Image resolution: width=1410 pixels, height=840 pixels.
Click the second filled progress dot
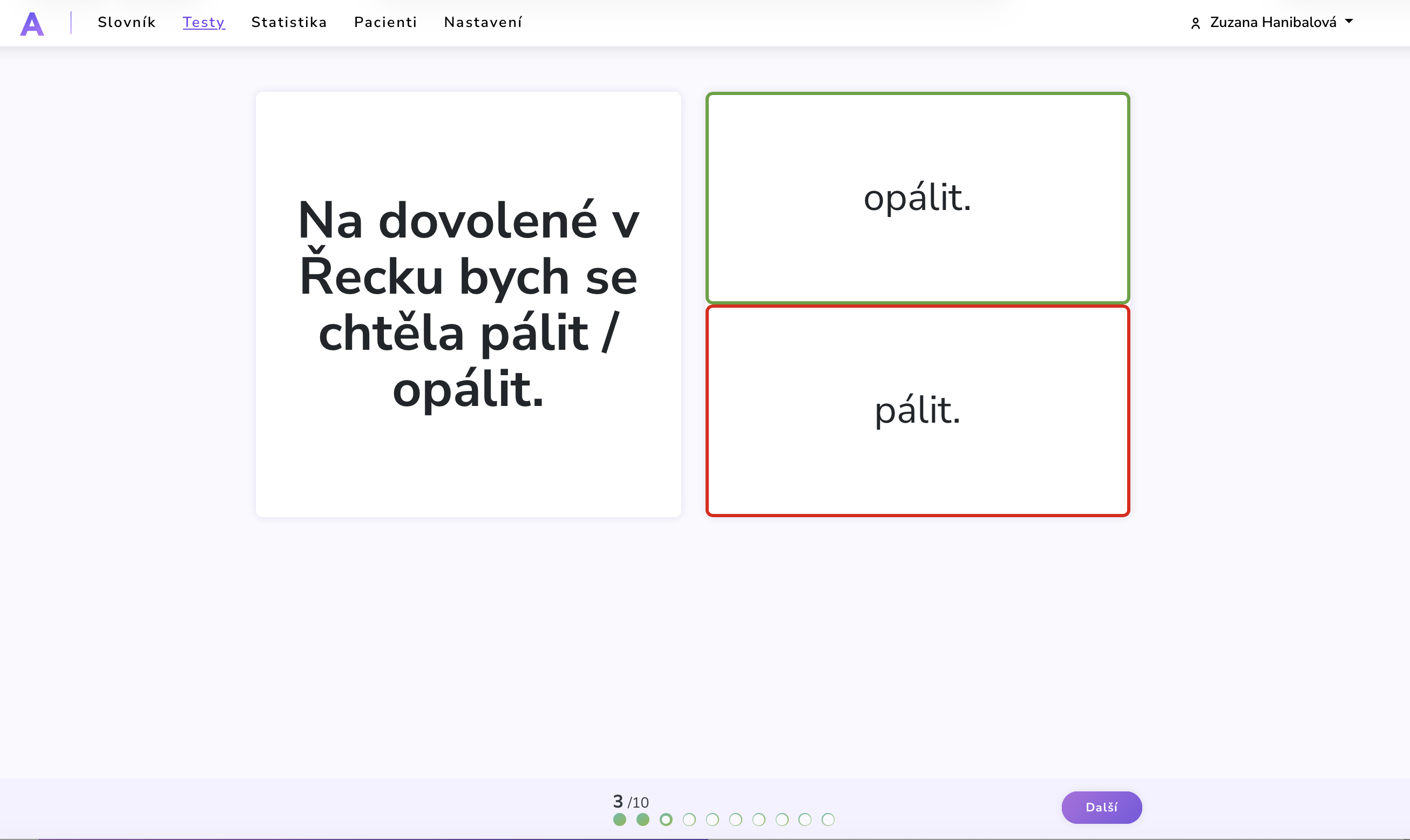(642, 819)
